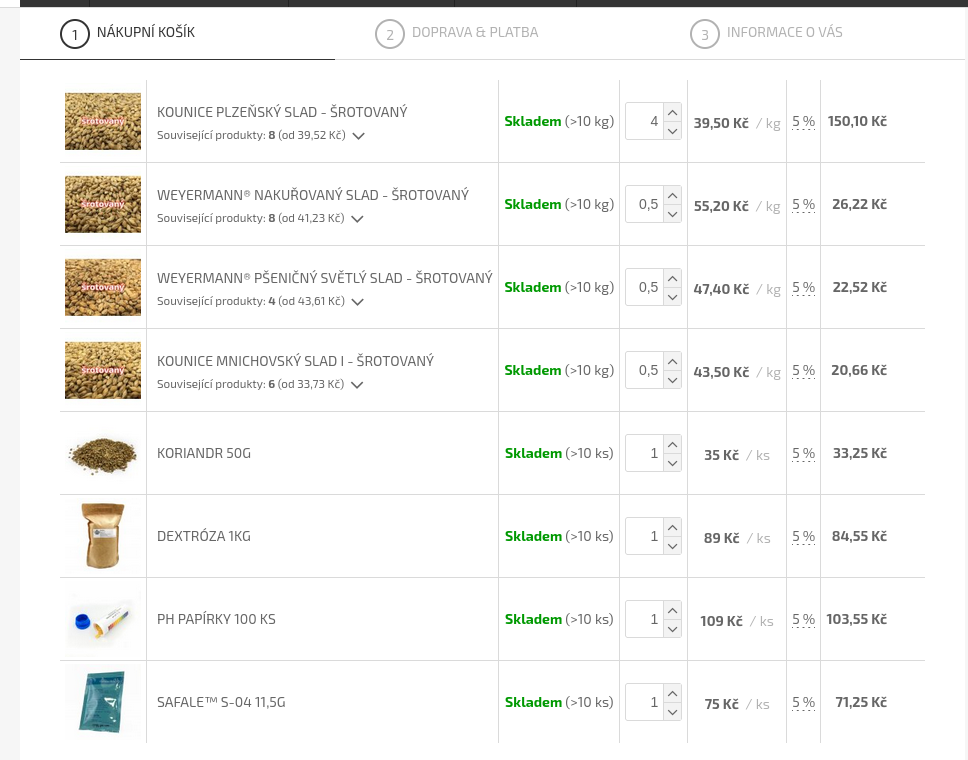Screen dimensions: 968x760
Task: Decrease quantity of Weyermann Nakuřovaný slad
Action: tap(672, 214)
